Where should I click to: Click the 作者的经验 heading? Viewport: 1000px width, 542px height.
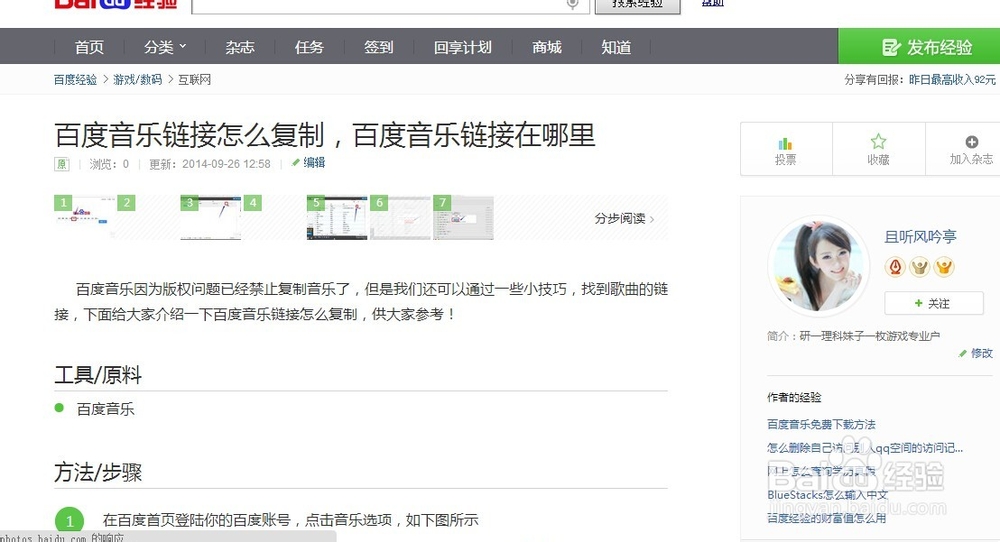click(794, 397)
